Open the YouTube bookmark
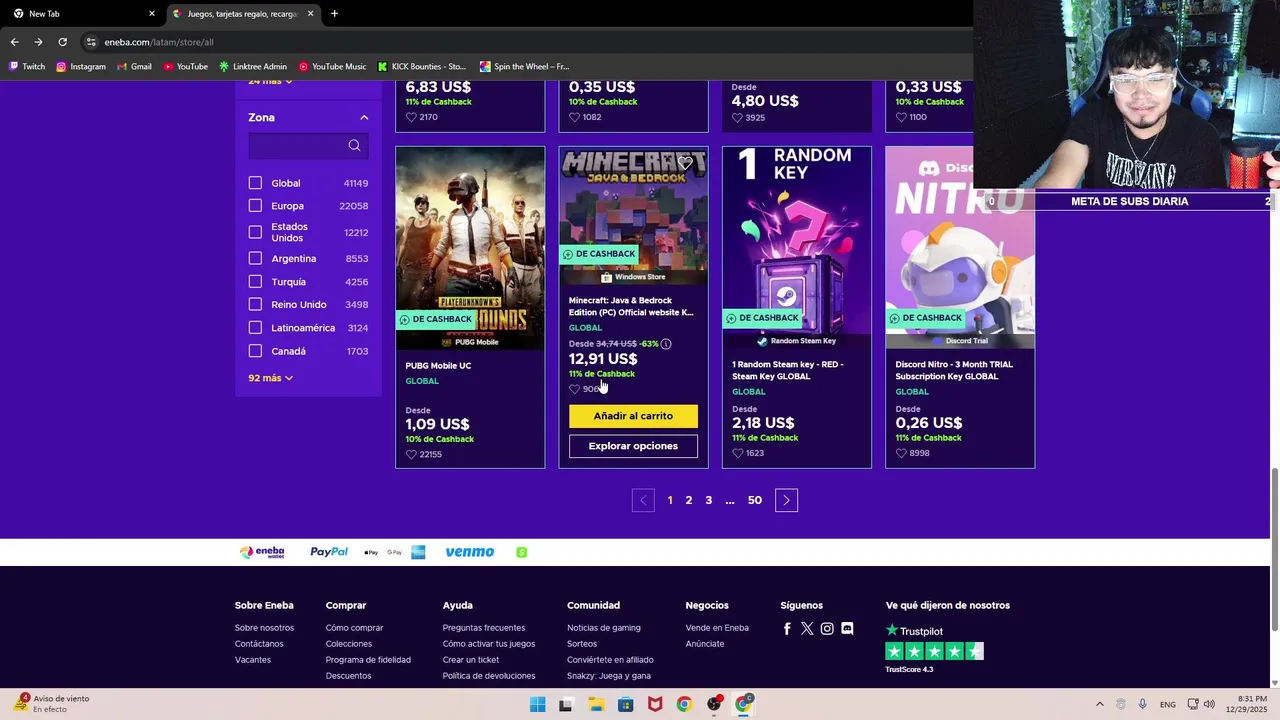The width and height of the screenshot is (1280, 720). click(185, 67)
